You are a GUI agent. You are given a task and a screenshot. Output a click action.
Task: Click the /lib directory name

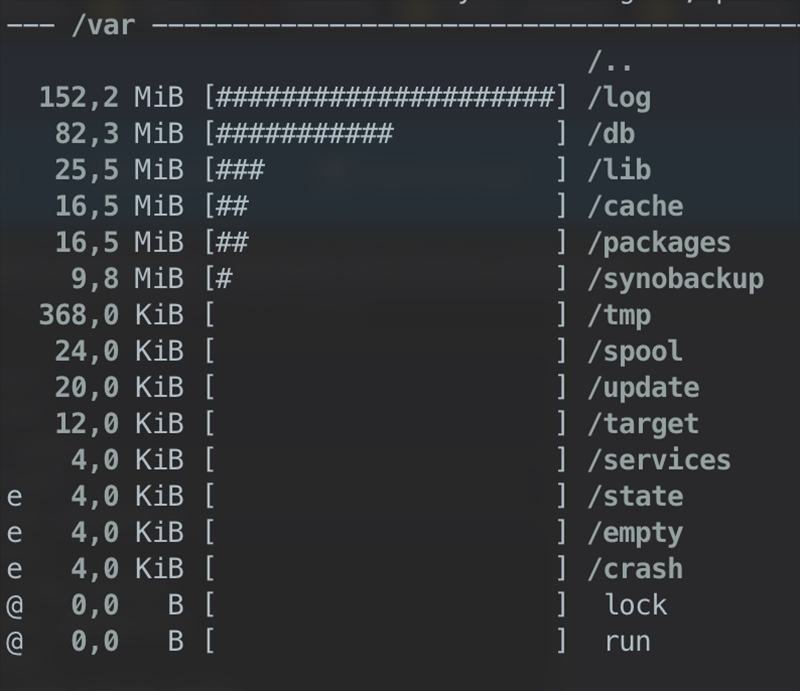tap(619, 170)
